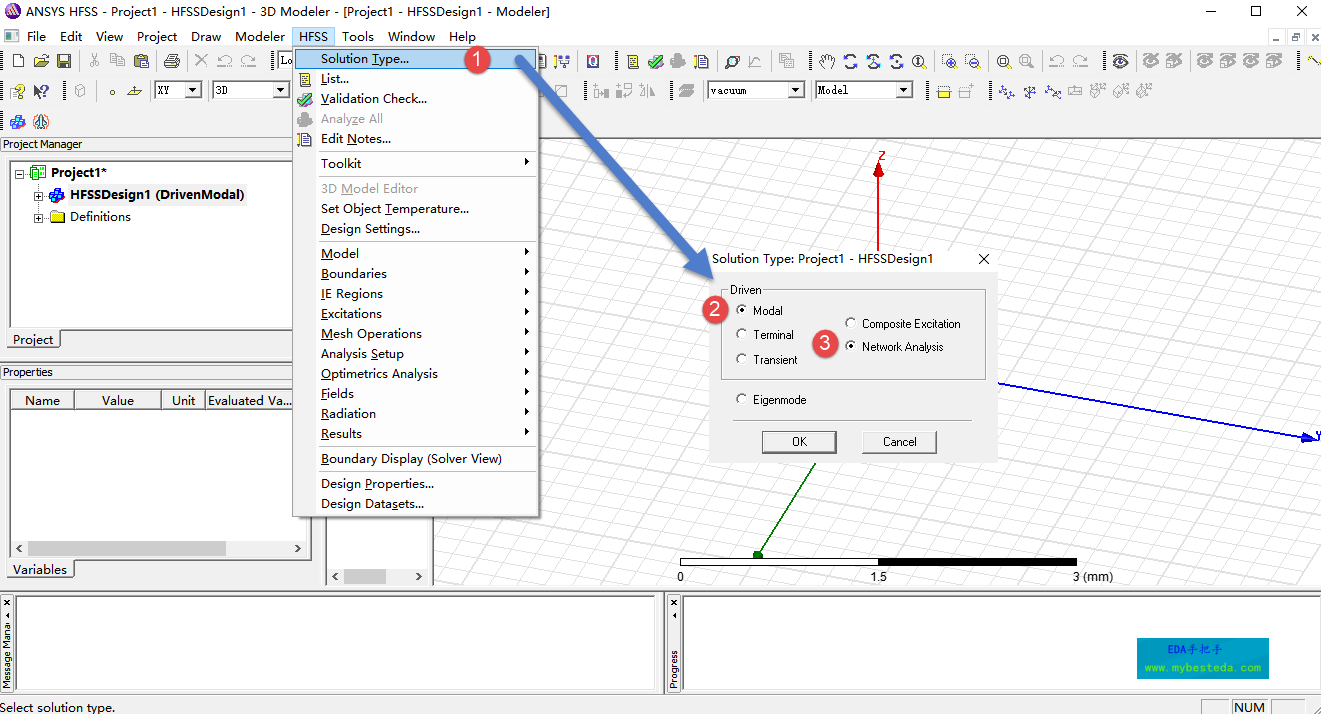Open the vacuum material dropdown

point(796,90)
